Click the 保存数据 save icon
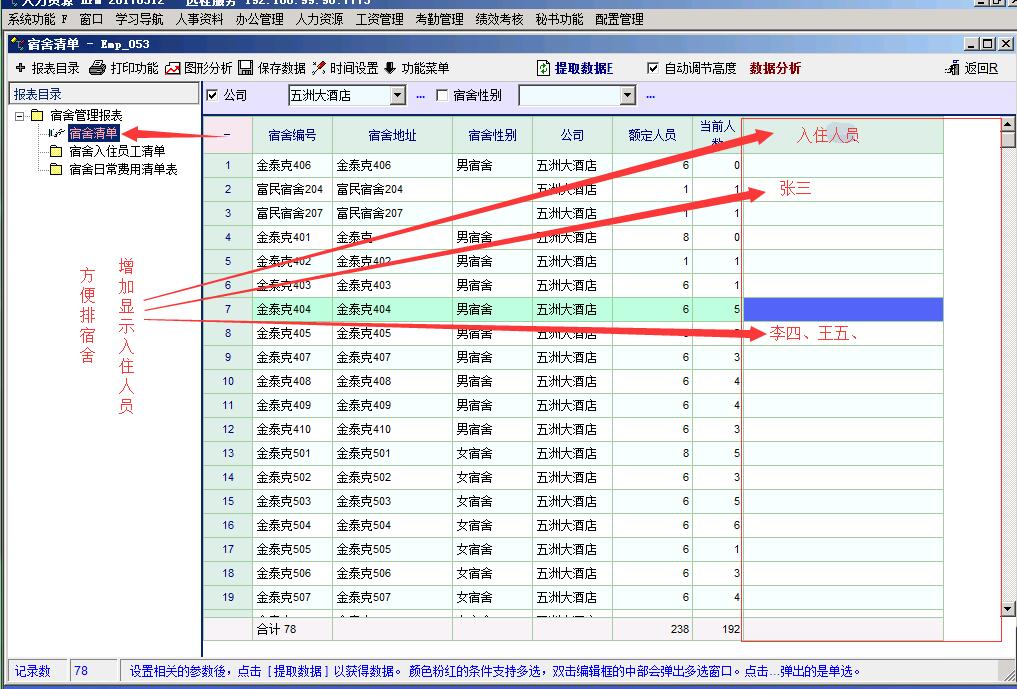The image size is (1017, 689). click(x=245, y=68)
